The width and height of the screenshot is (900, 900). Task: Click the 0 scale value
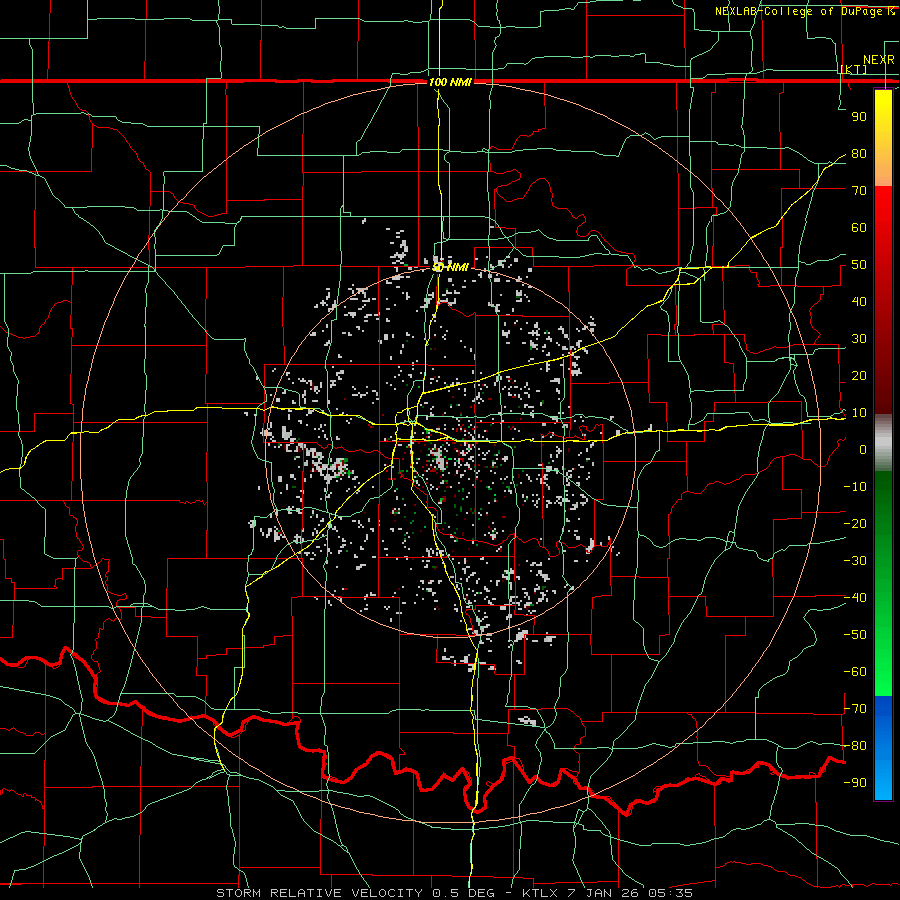tap(863, 450)
